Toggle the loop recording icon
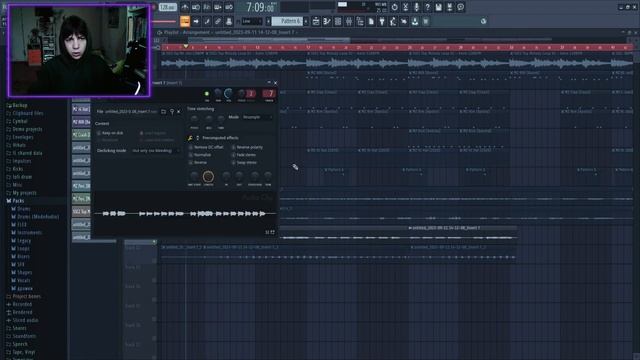This screenshot has width=640, height=360. click(x=229, y=7)
